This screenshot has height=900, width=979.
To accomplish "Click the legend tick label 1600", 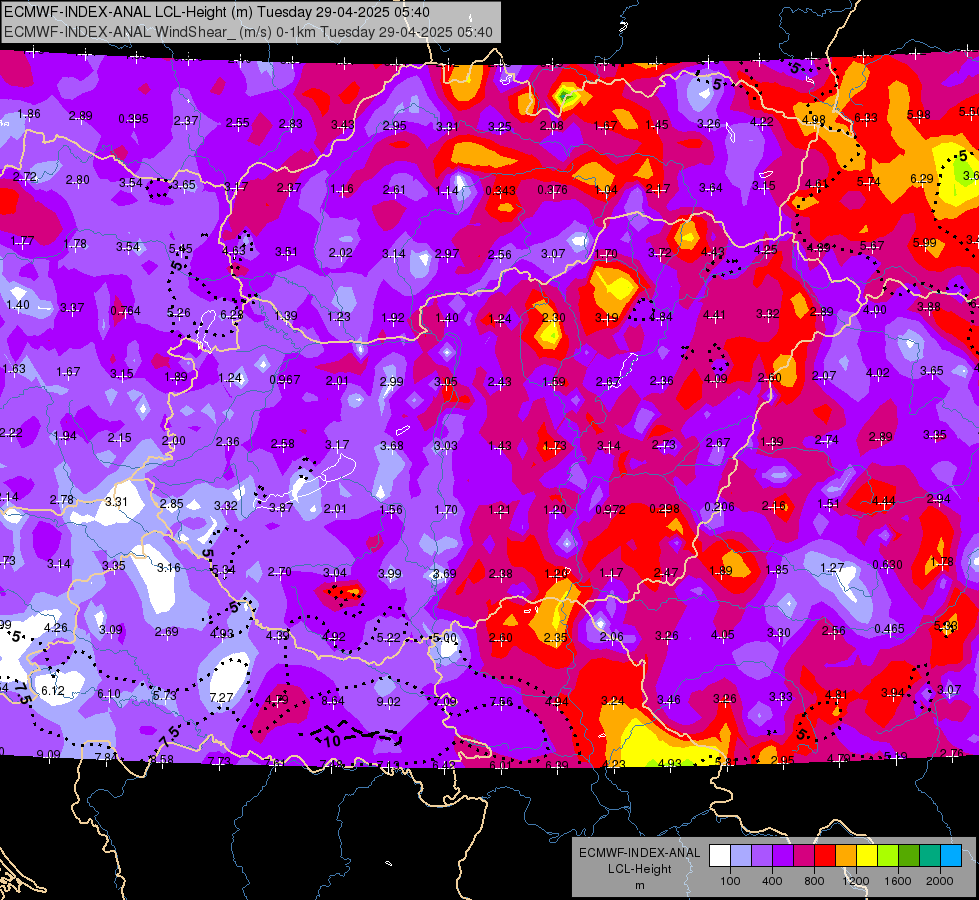I will tap(897, 881).
